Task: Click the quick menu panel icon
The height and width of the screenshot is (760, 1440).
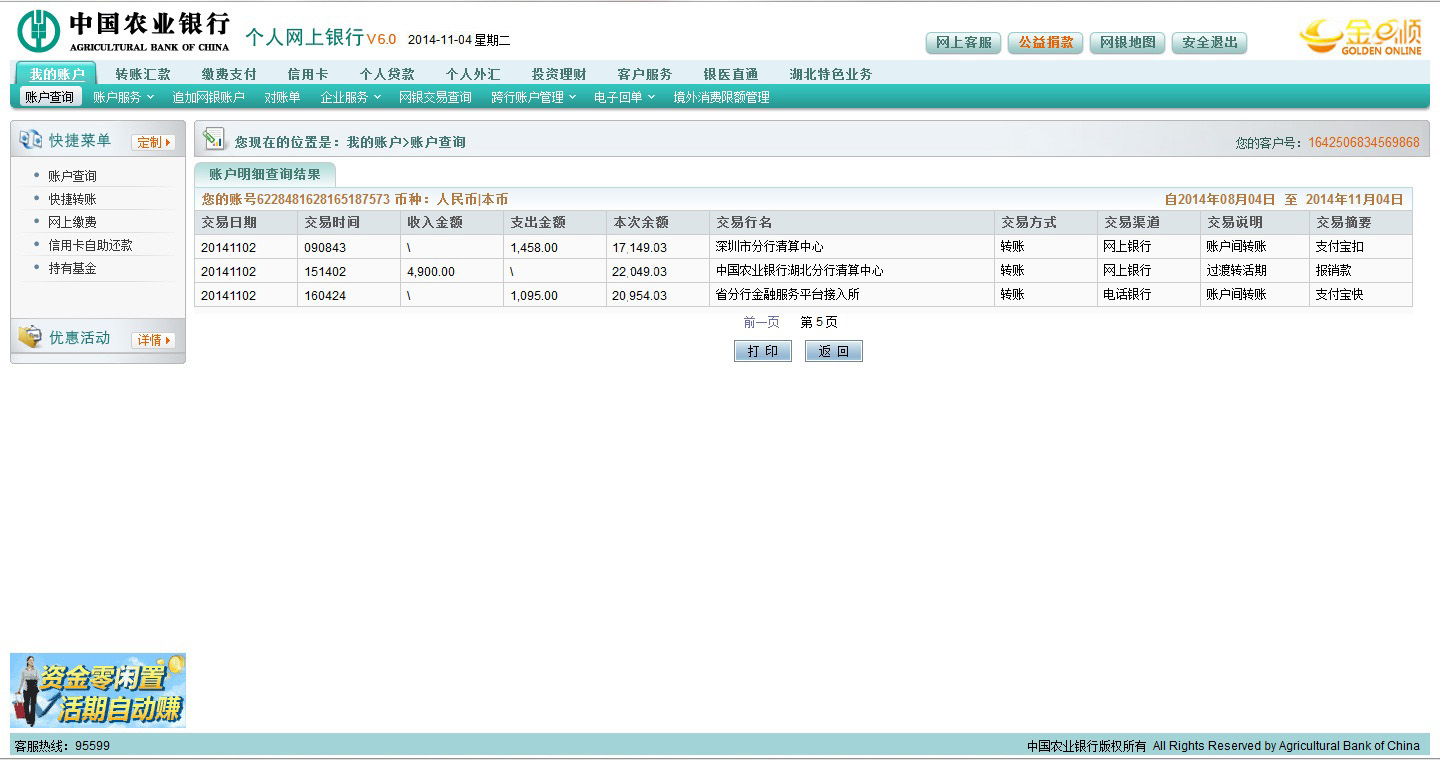Action: click(31, 141)
